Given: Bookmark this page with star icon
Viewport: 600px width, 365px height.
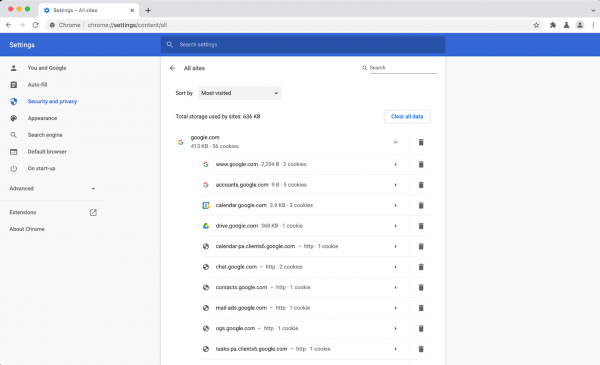Looking at the screenshot, I should coord(536,25).
